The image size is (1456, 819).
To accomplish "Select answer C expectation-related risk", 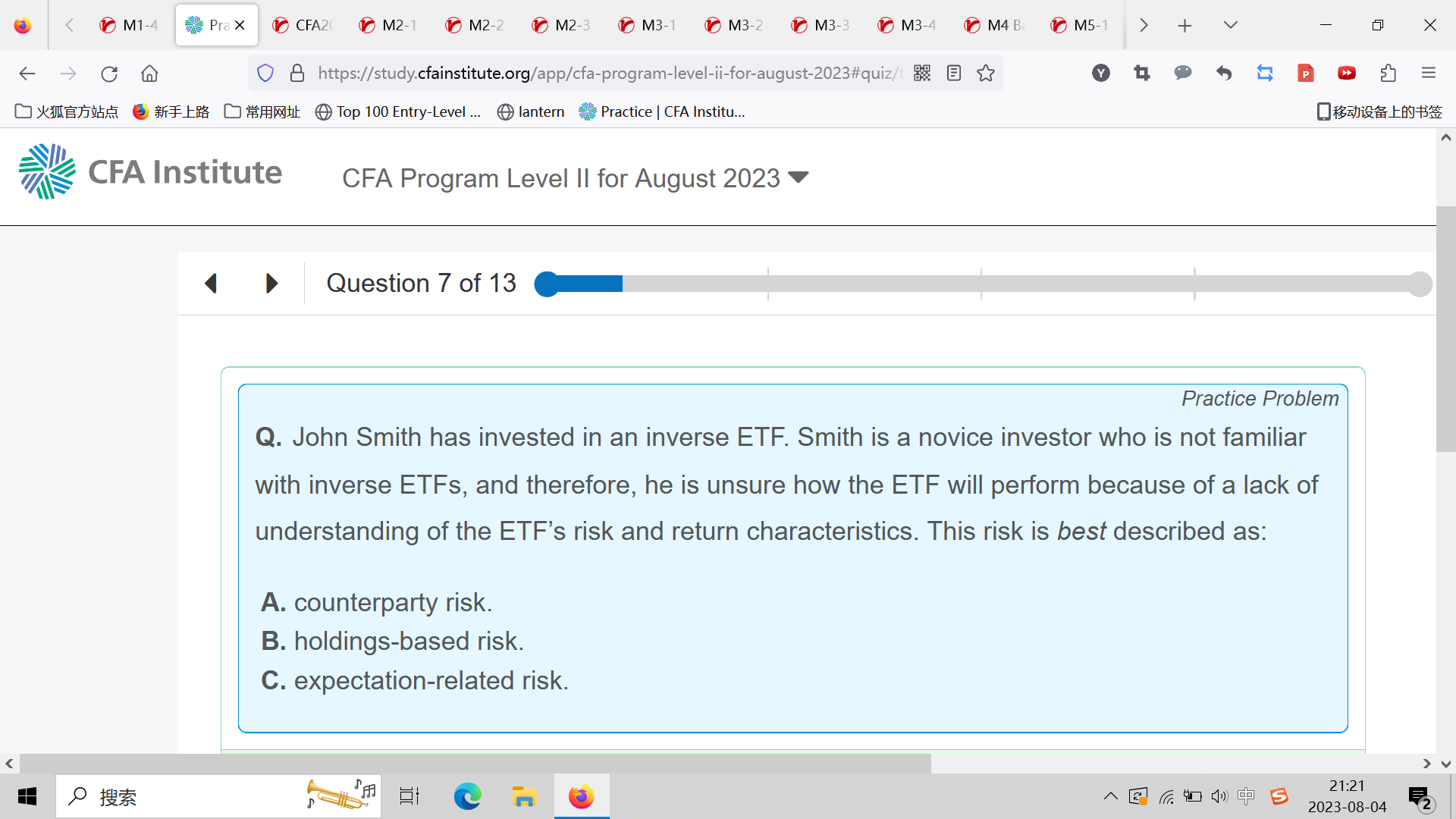I will (415, 681).
